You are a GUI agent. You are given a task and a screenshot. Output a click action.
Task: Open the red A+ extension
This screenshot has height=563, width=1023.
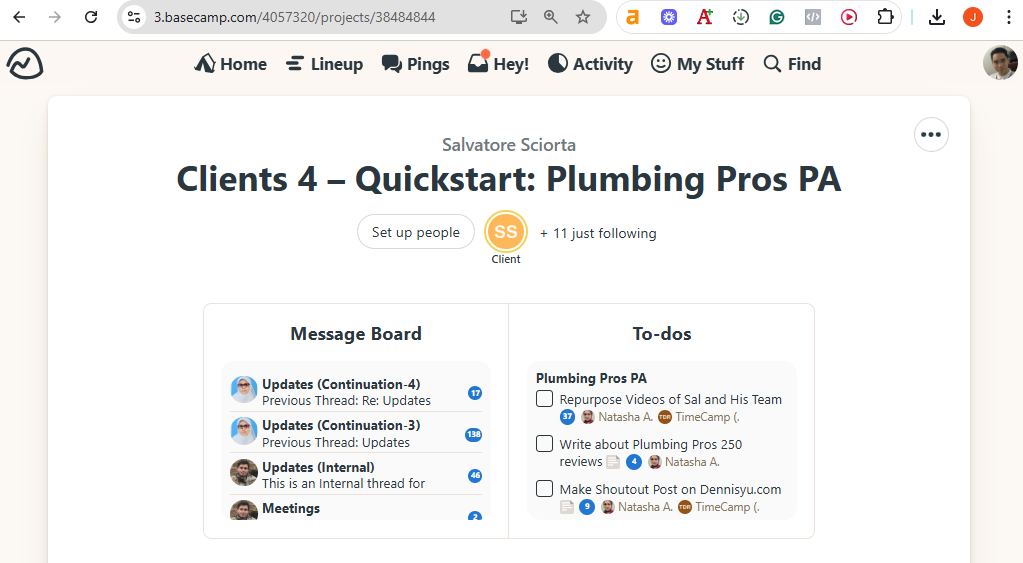click(x=705, y=17)
